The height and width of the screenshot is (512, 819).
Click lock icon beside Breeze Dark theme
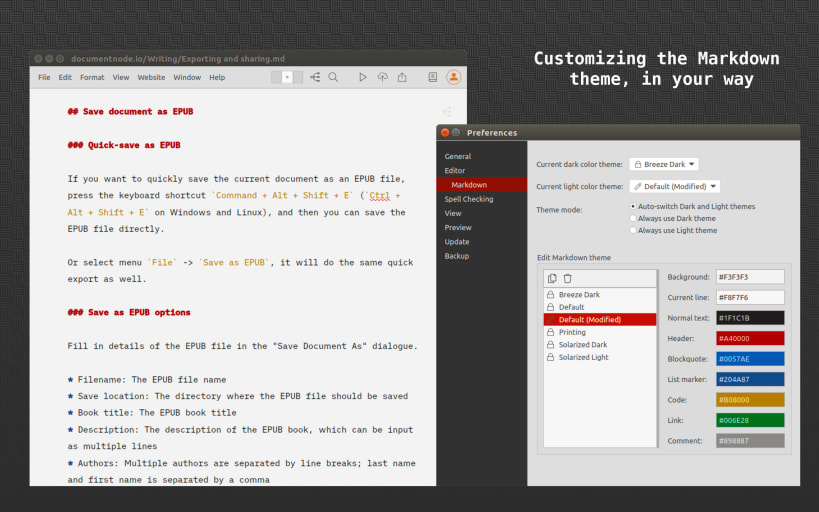click(551, 295)
